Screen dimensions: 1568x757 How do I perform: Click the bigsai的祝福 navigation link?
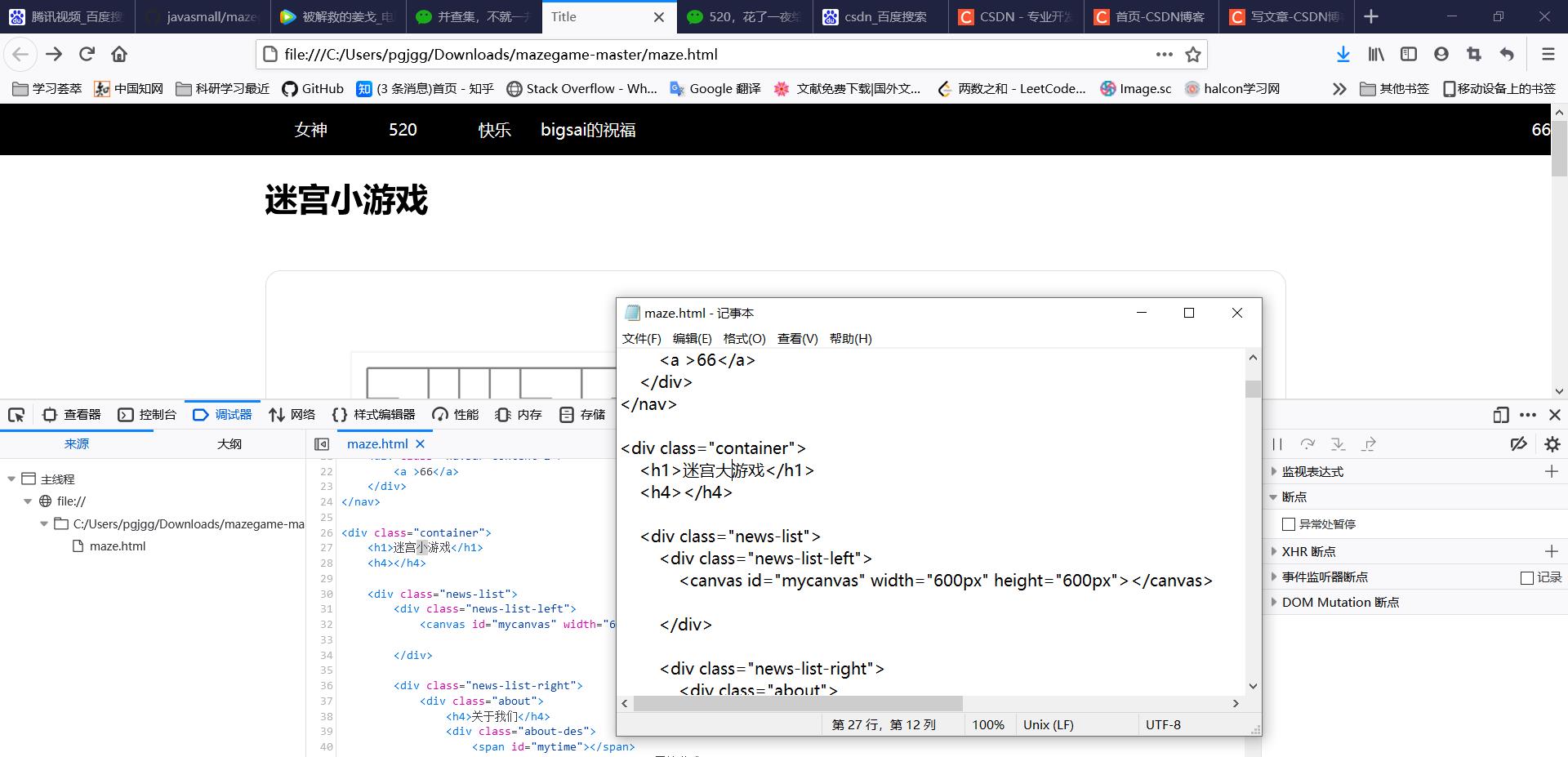(x=588, y=130)
